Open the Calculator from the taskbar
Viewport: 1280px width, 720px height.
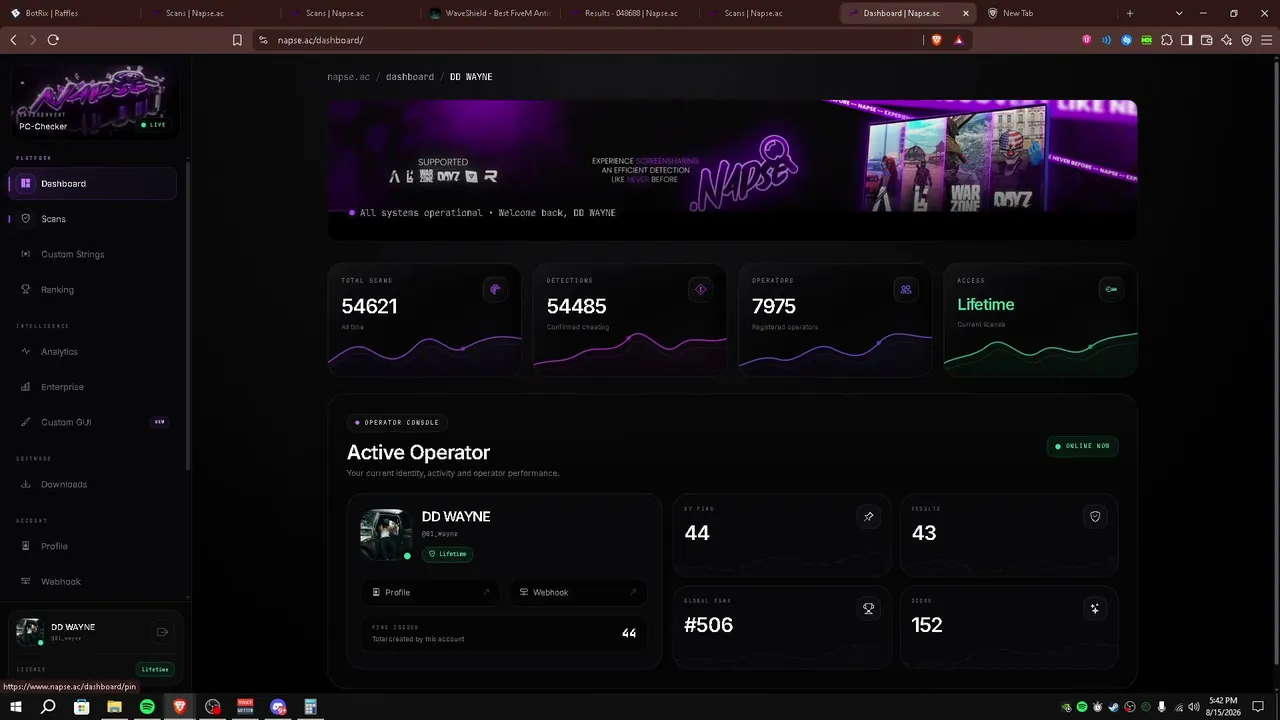[310, 707]
